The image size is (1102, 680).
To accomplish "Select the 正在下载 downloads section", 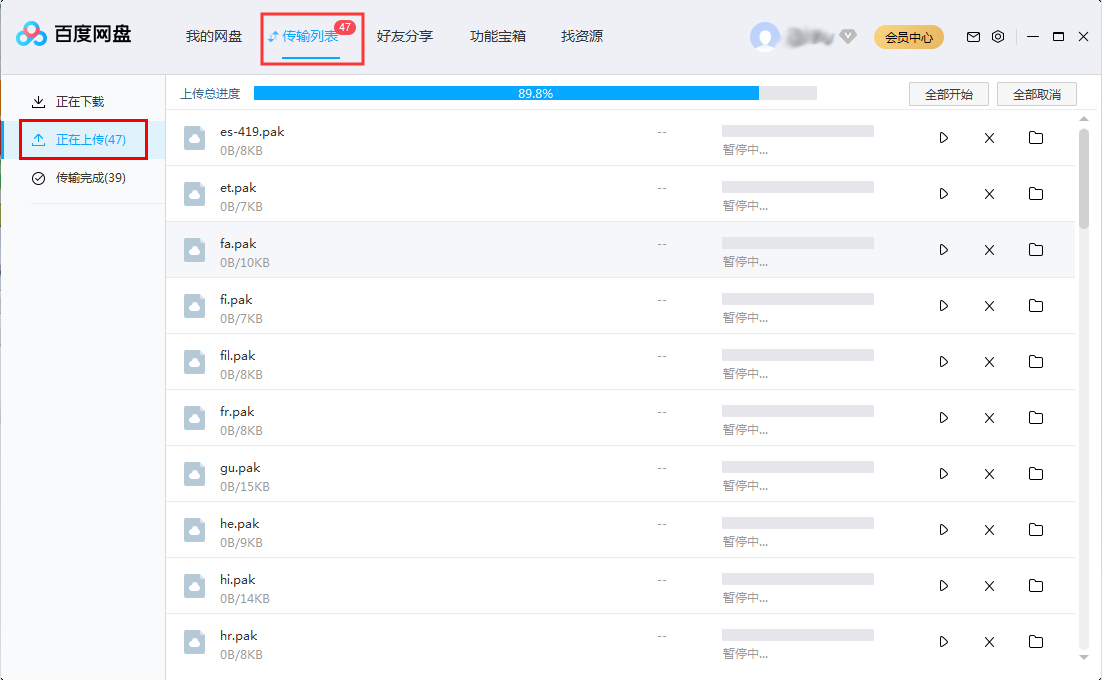I will (x=80, y=101).
